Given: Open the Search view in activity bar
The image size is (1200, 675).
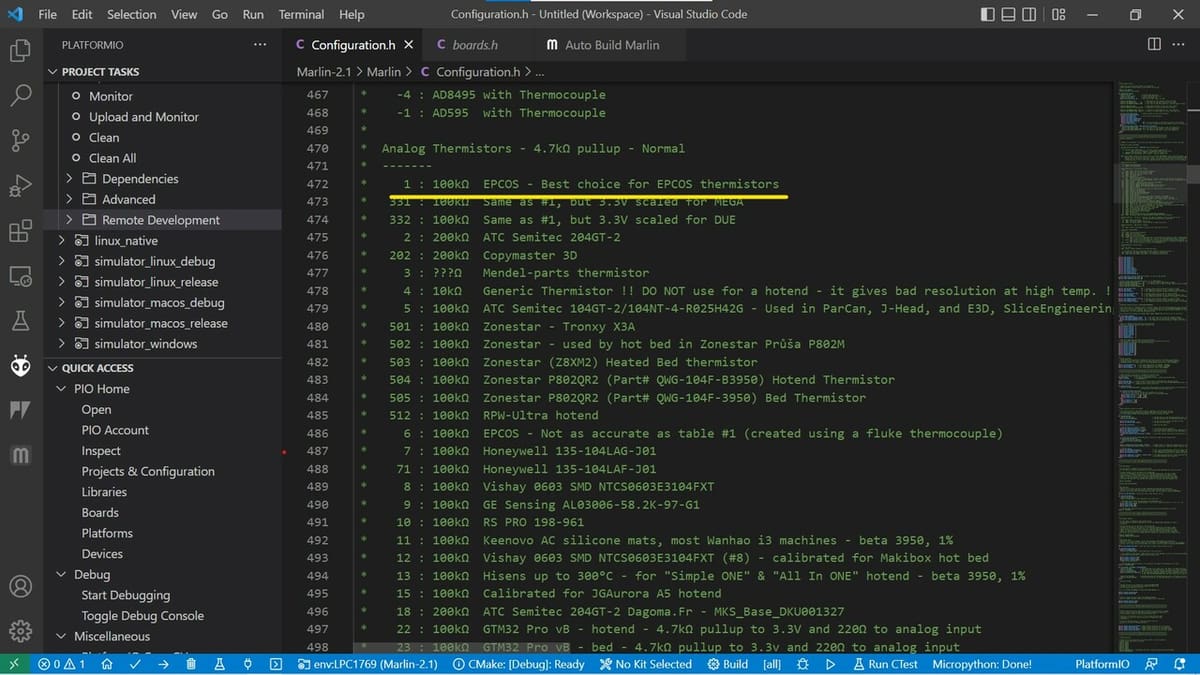Looking at the screenshot, I should [20, 95].
